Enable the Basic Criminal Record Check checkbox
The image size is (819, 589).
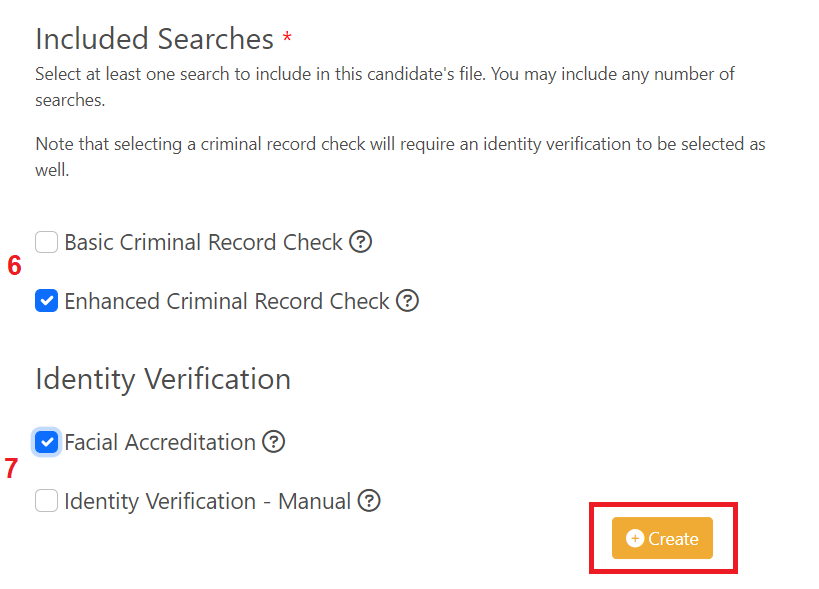point(46,242)
